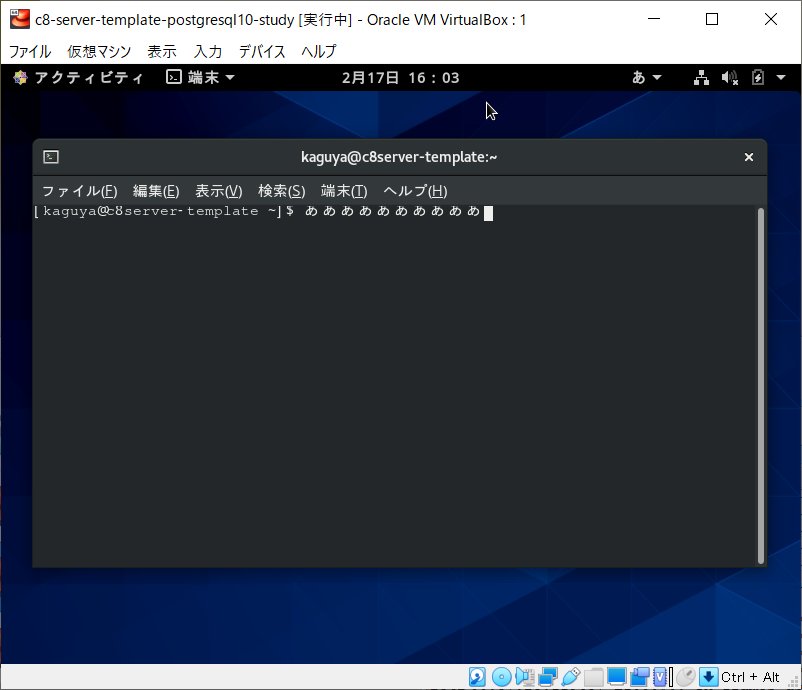Open terminal ヘルプ(H) menu
The height and width of the screenshot is (690, 802).
[415, 191]
